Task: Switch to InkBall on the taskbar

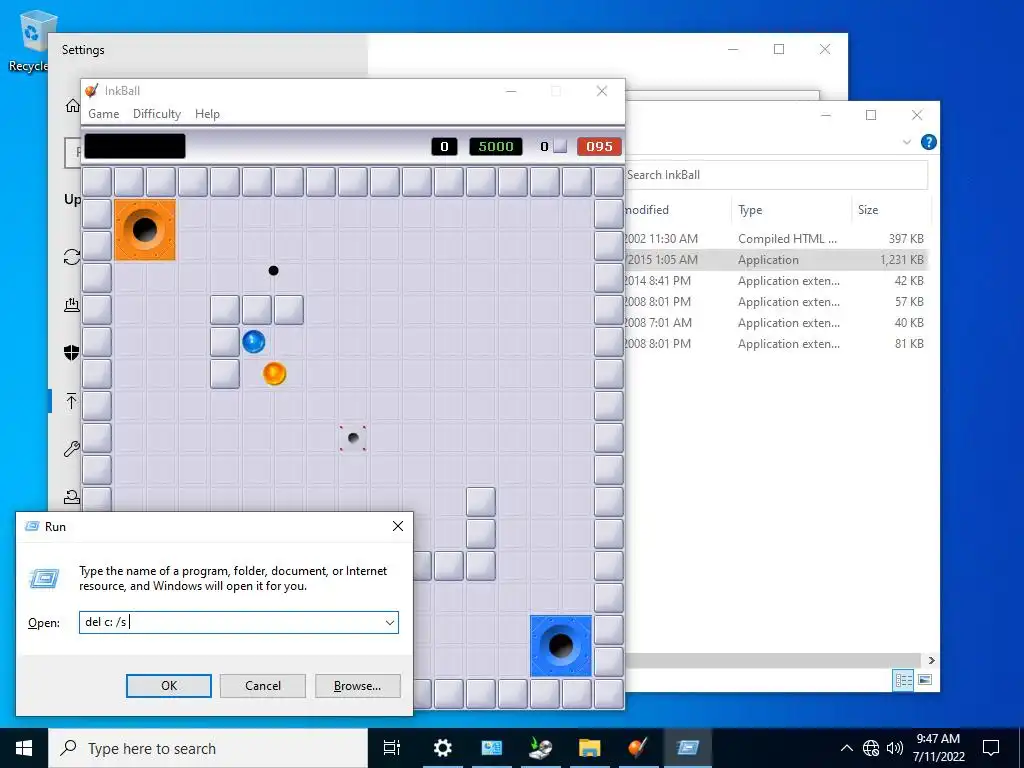Action: tap(638, 748)
